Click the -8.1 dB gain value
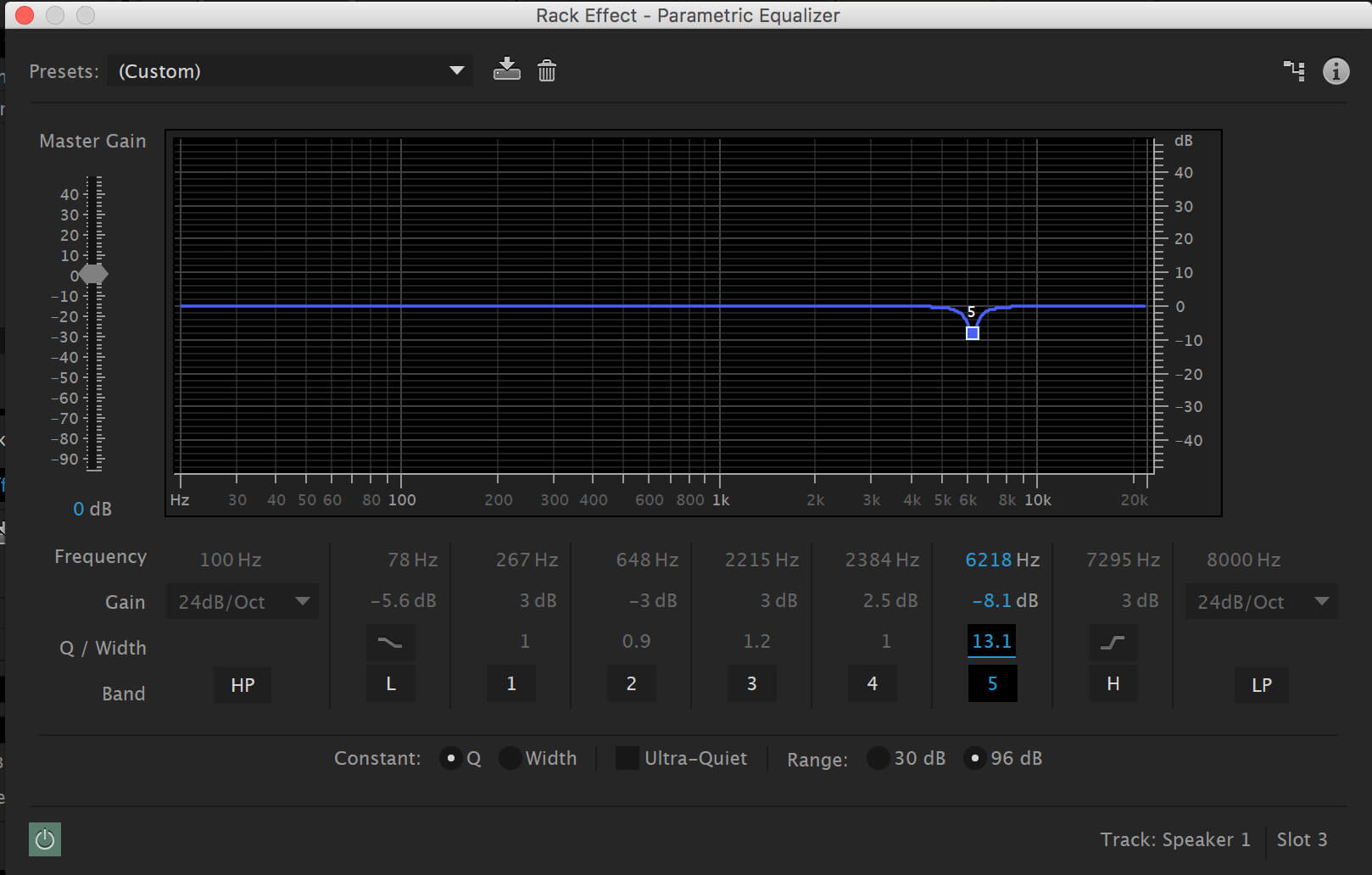The height and width of the screenshot is (875, 1372). pos(1005,600)
